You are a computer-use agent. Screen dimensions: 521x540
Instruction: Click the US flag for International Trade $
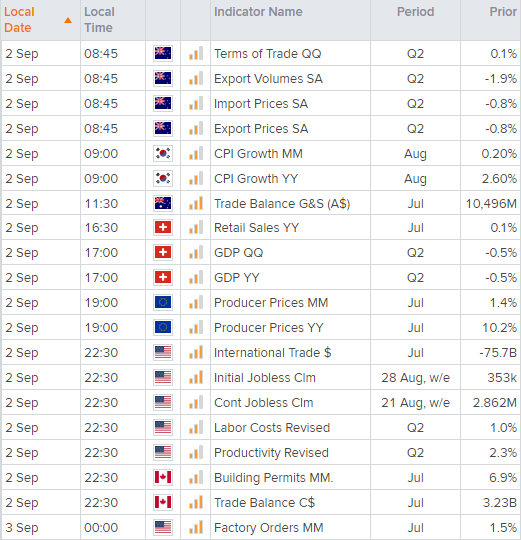[x=163, y=352]
